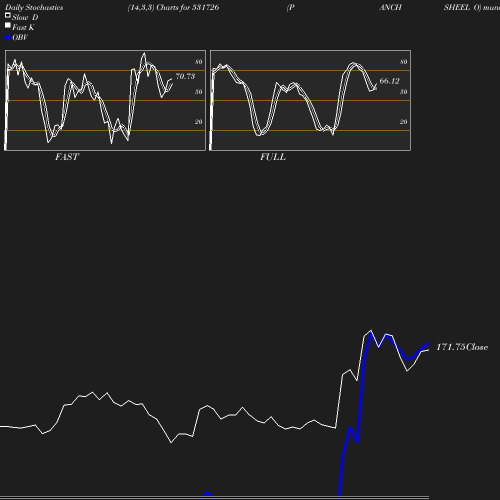Click the Slow D legend swatch
The width and height of the screenshot is (500, 500).
click(x=8, y=15)
